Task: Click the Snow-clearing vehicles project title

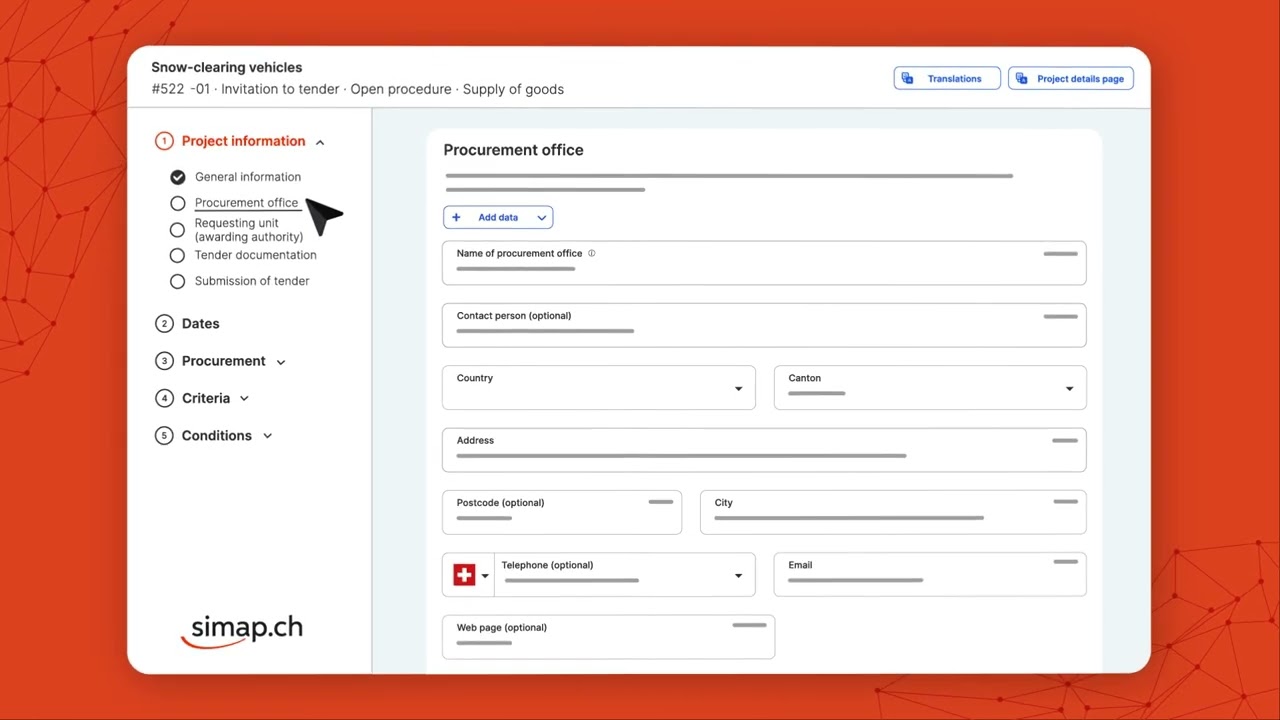Action: click(x=227, y=67)
